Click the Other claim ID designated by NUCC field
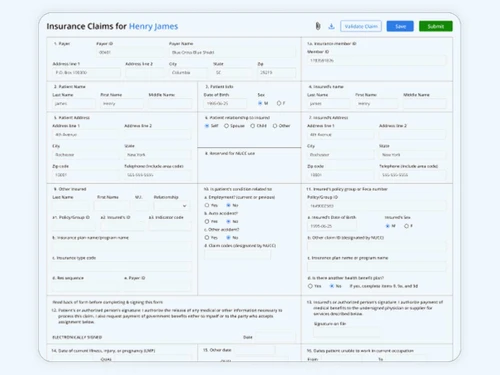The width and height of the screenshot is (500, 375). (376, 247)
